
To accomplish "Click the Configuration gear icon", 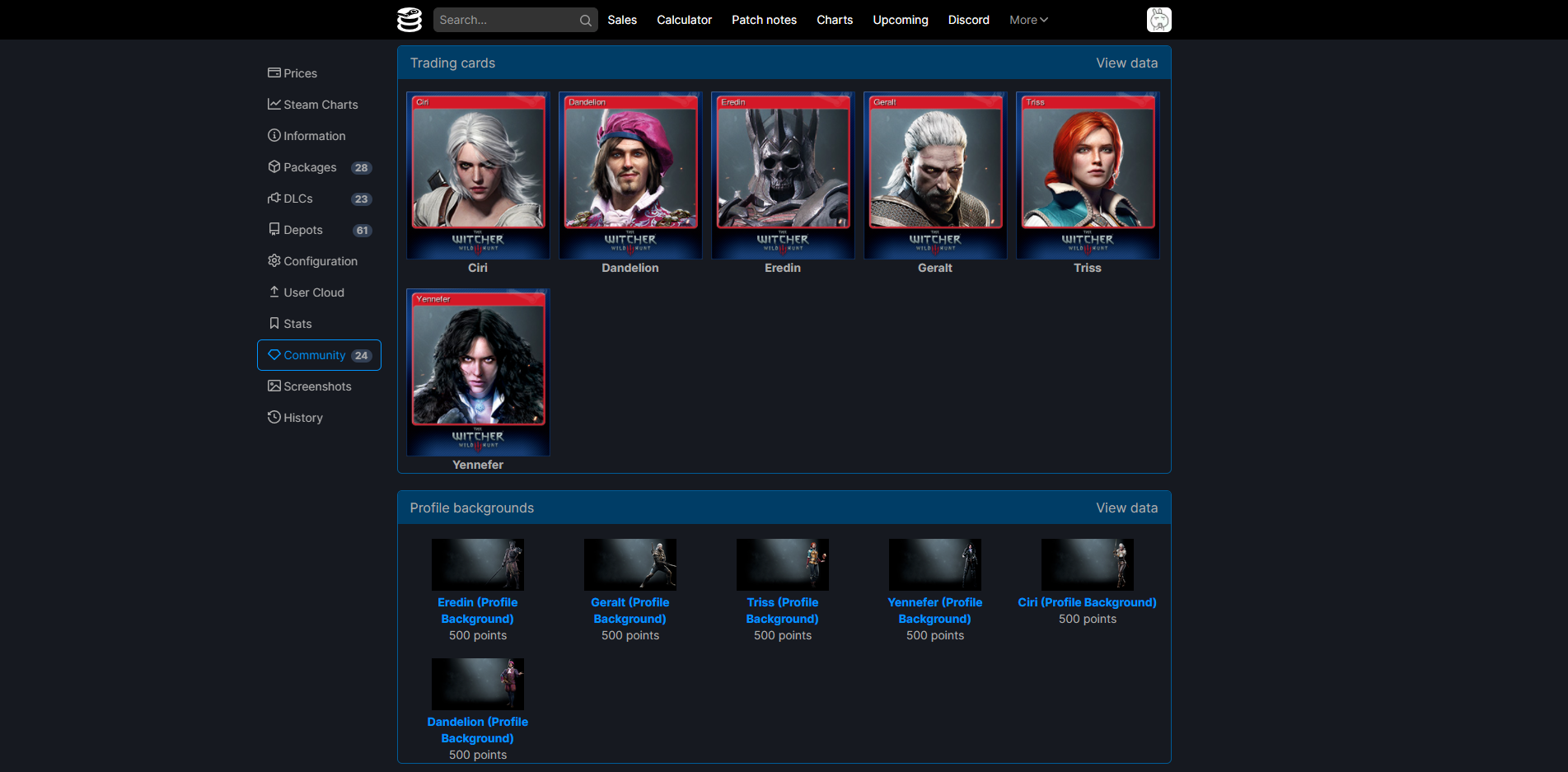I will 274,260.
